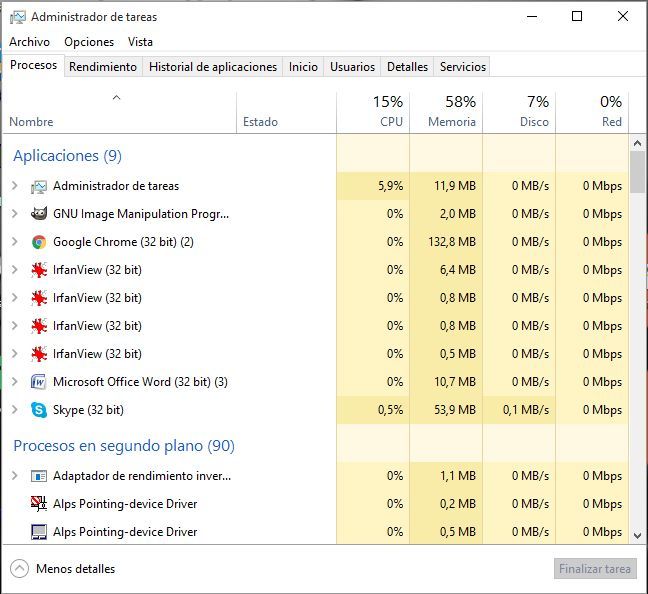Select the 5,9% CPU value cell
The width and height of the screenshot is (648, 594).
click(x=373, y=186)
